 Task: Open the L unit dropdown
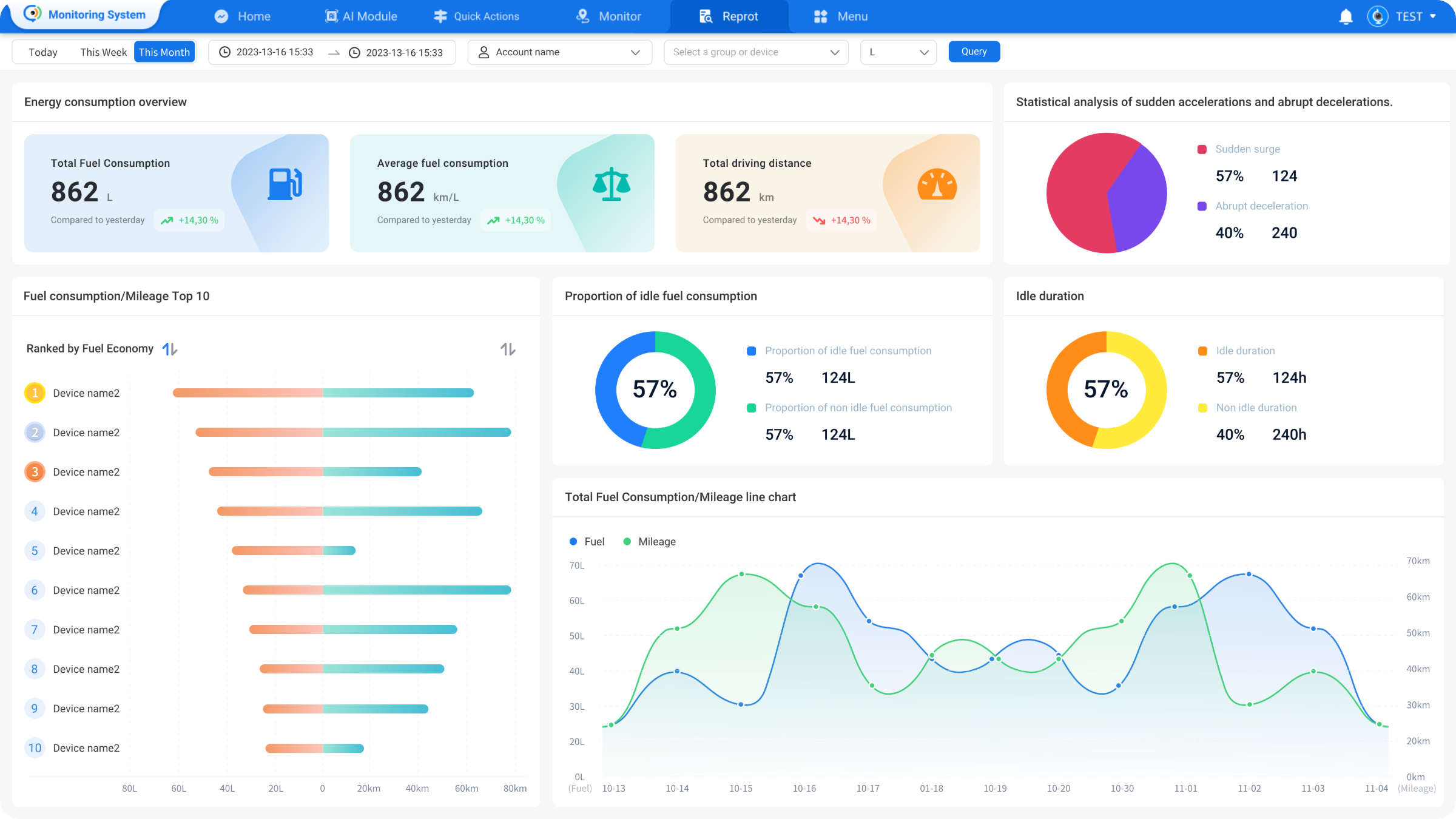[898, 52]
